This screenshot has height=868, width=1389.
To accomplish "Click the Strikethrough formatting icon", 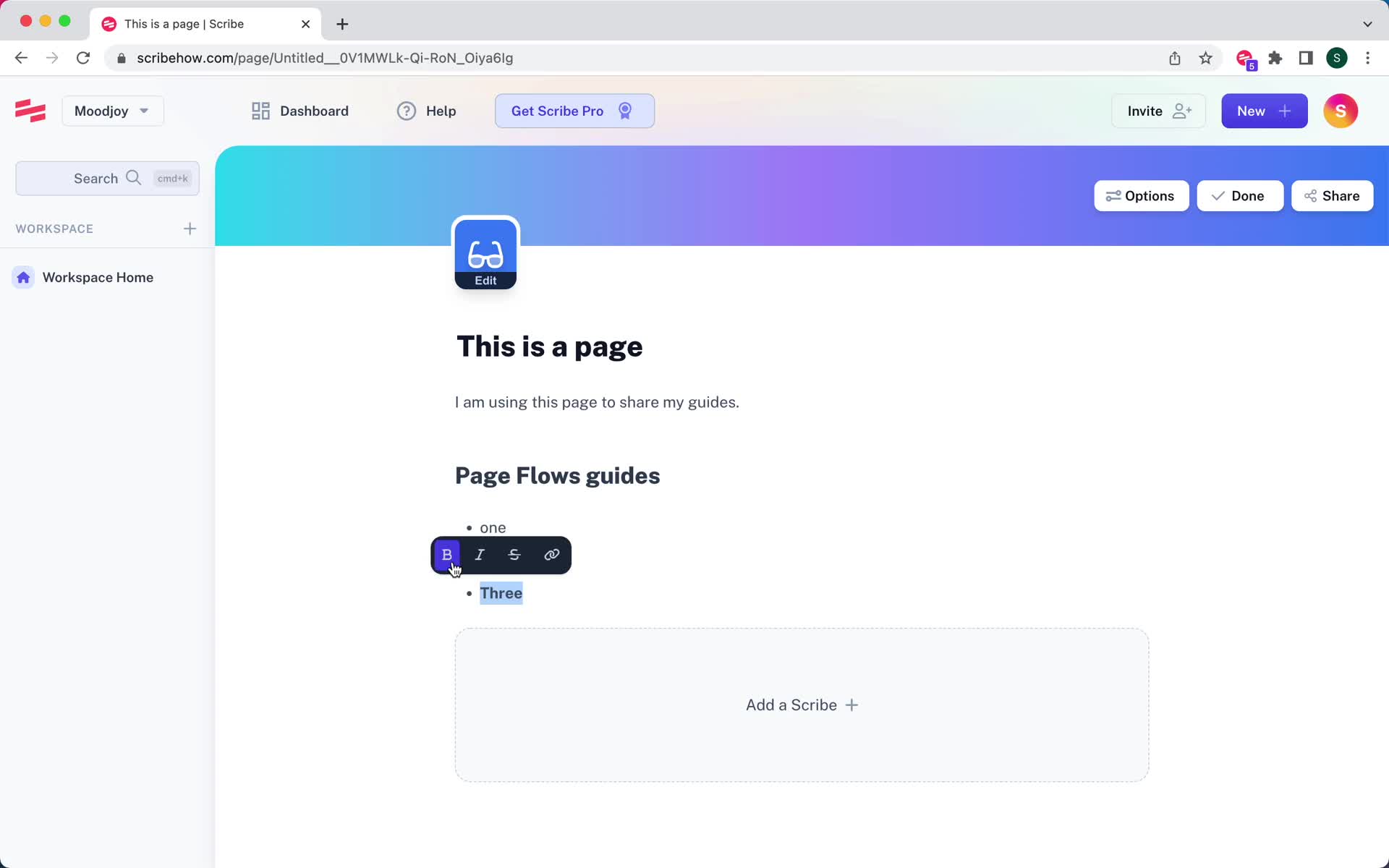I will [514, 554].
